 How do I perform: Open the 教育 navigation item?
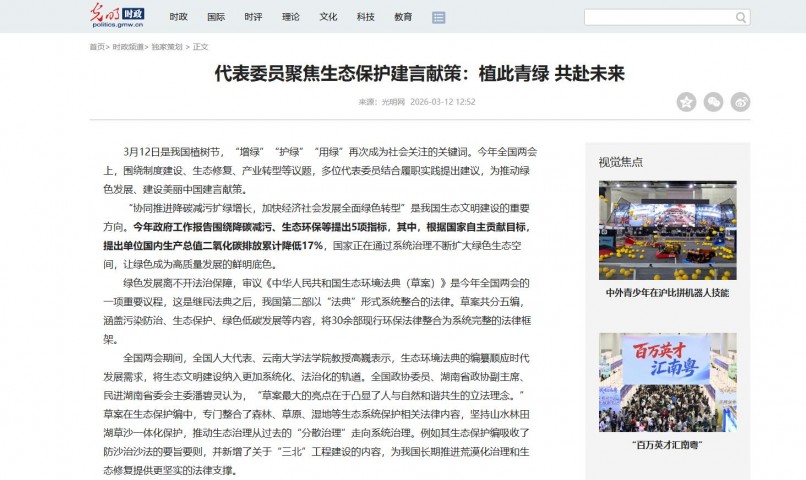point(403,17)
